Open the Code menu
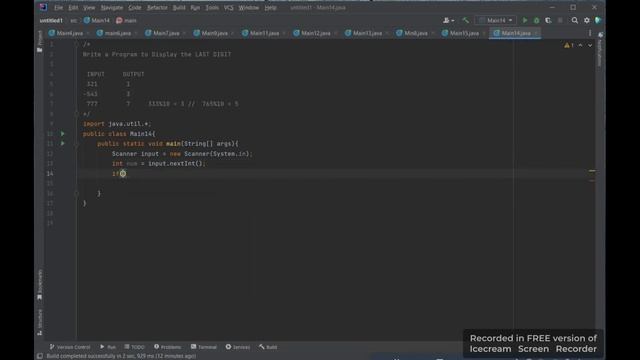Viewport: 640px width, 360px height. (x=135, y=7)
